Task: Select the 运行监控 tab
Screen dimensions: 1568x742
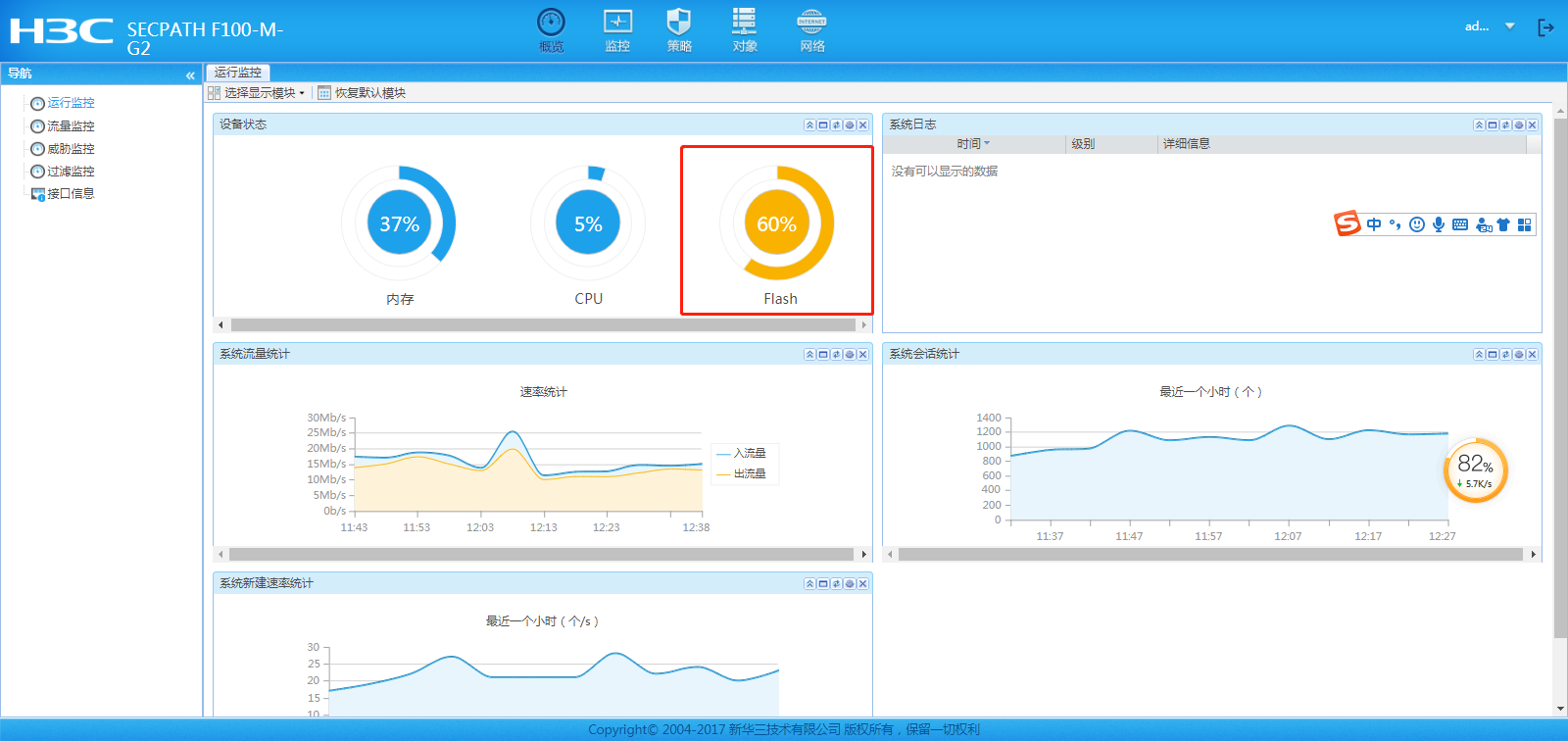Action: [x=238, y=73]
